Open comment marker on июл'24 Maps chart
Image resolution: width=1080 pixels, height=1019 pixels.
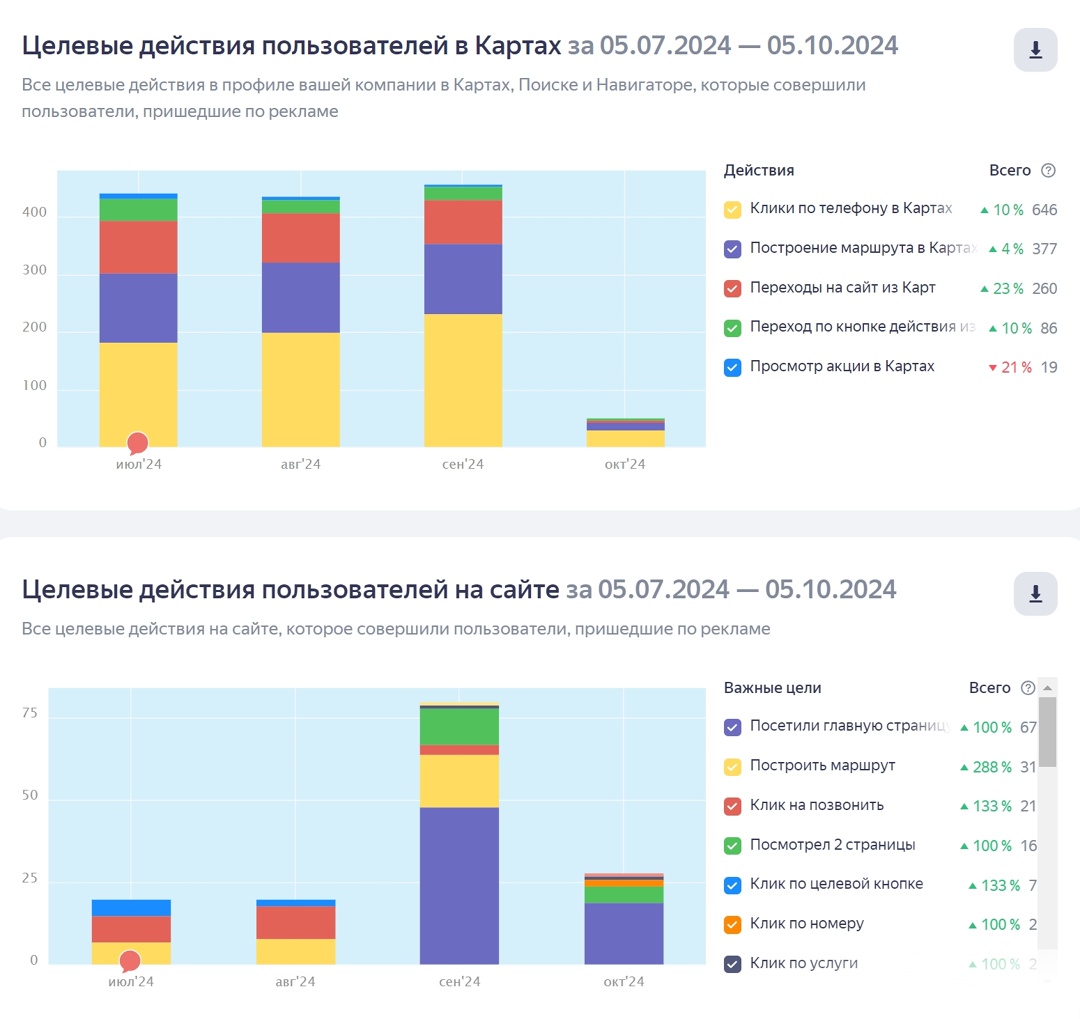(138, 443)
